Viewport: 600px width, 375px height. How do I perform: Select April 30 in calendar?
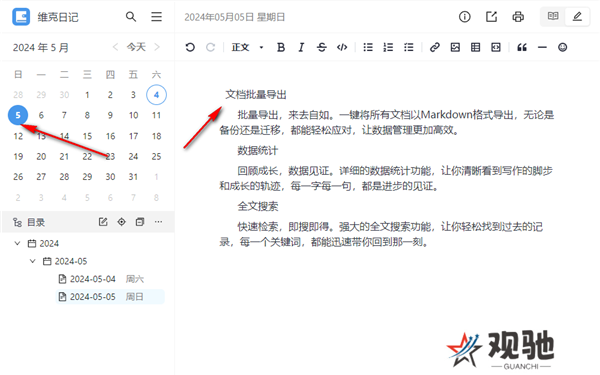[64, 95]
